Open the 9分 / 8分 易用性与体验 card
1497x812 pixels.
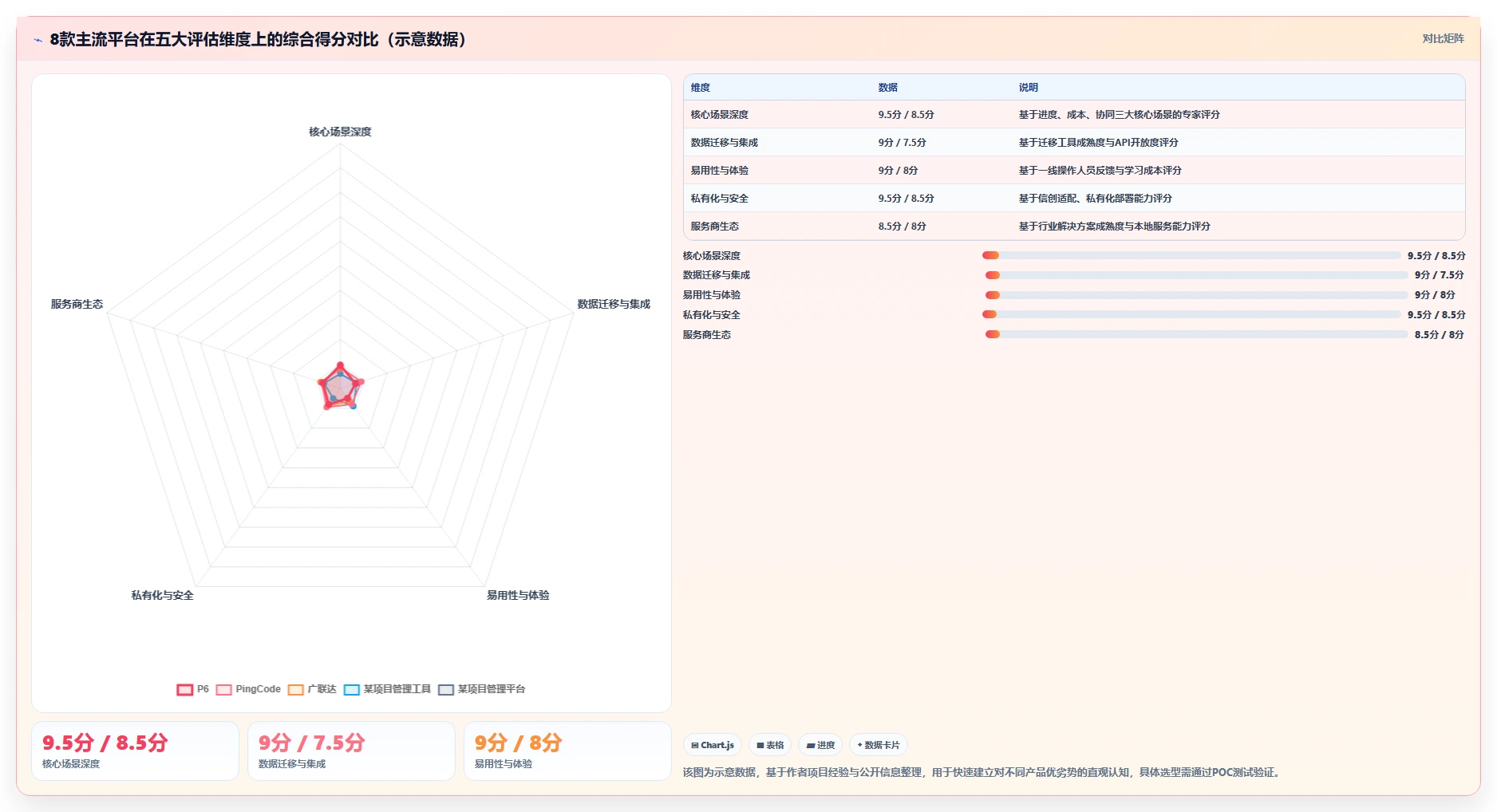click(567, 751)
